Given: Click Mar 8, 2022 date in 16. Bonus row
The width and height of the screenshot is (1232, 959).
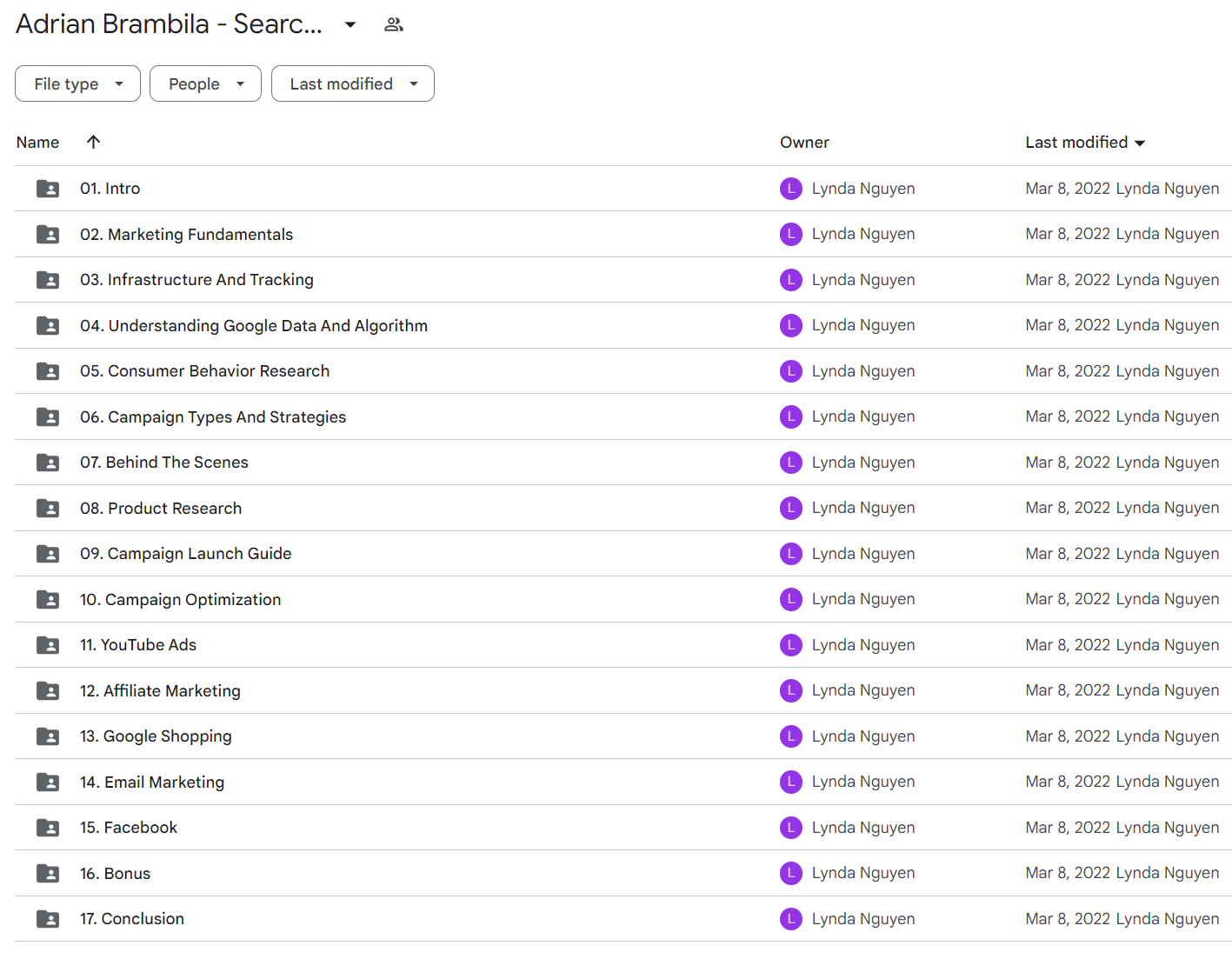Looking at the screenshot, I should click(1068, 873).
